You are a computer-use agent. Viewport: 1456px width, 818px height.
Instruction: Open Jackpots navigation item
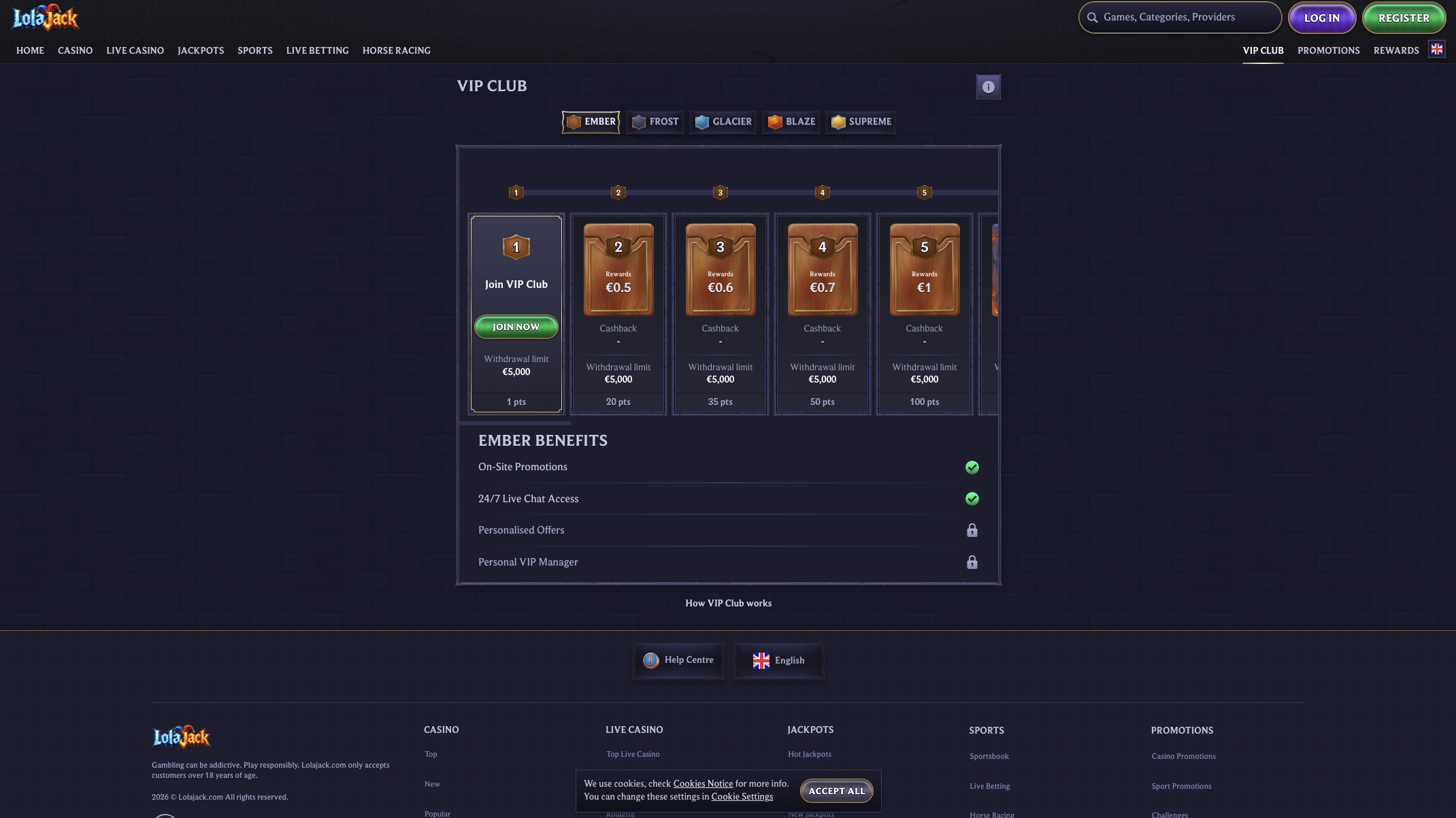[201, 50]
